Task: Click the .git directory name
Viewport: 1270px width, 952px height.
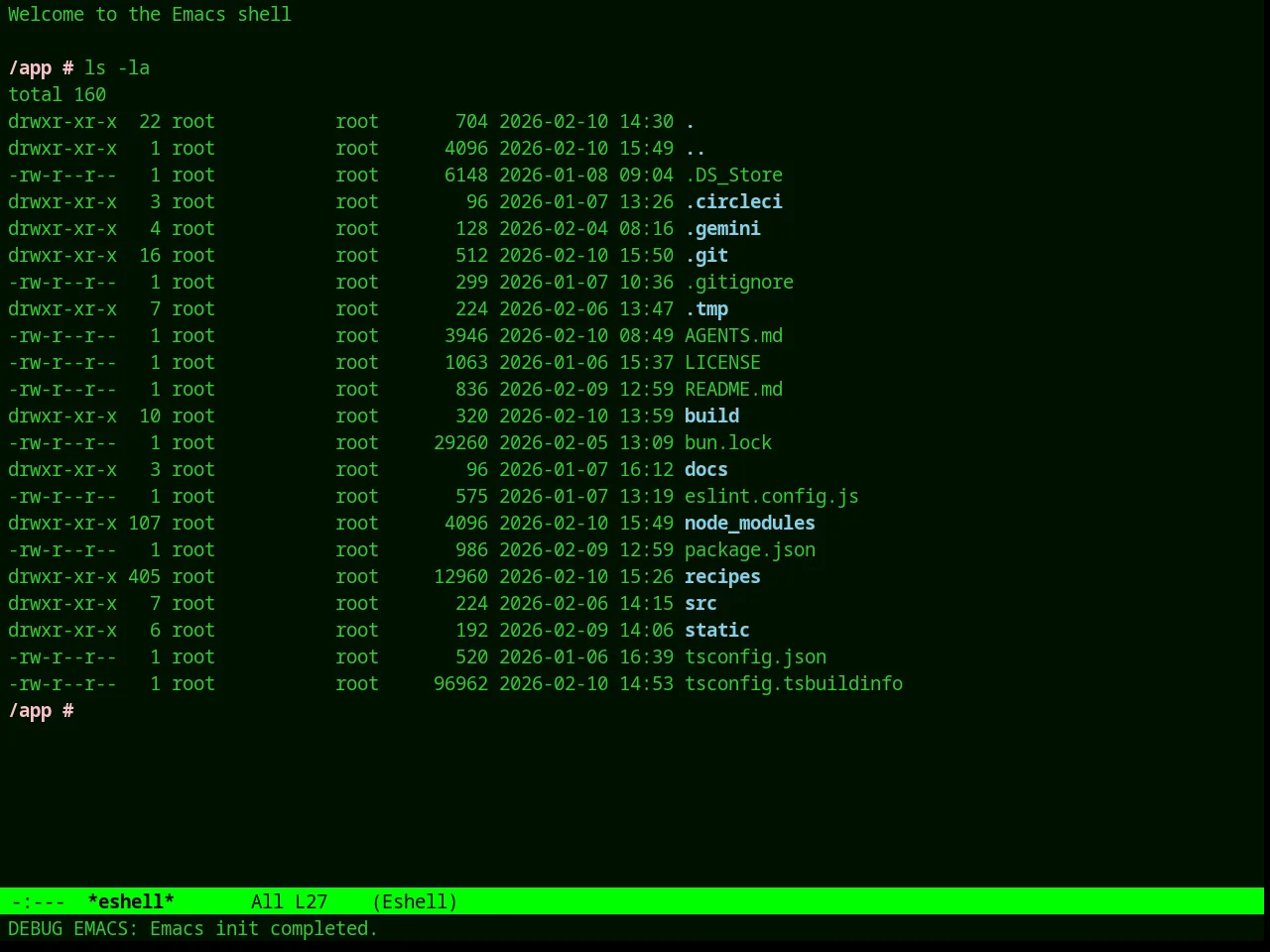Action: [706, 255]
